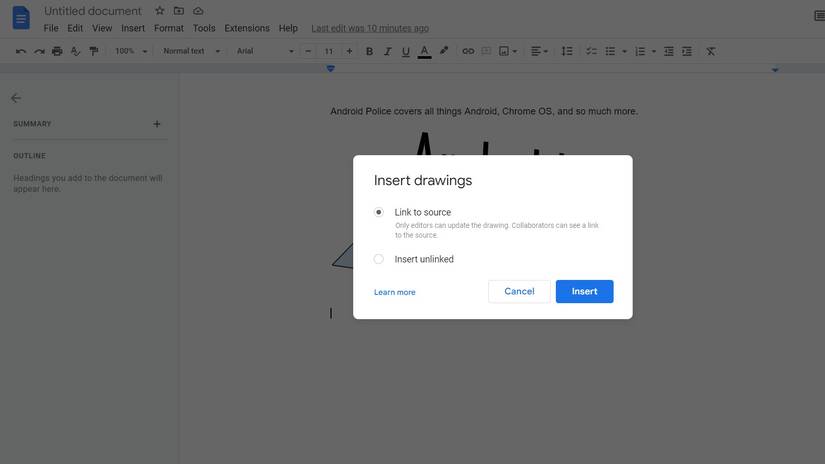Open the highlight color tool
Screen dimensions: 825x464
pyautogui.click(x=444, y=51)
